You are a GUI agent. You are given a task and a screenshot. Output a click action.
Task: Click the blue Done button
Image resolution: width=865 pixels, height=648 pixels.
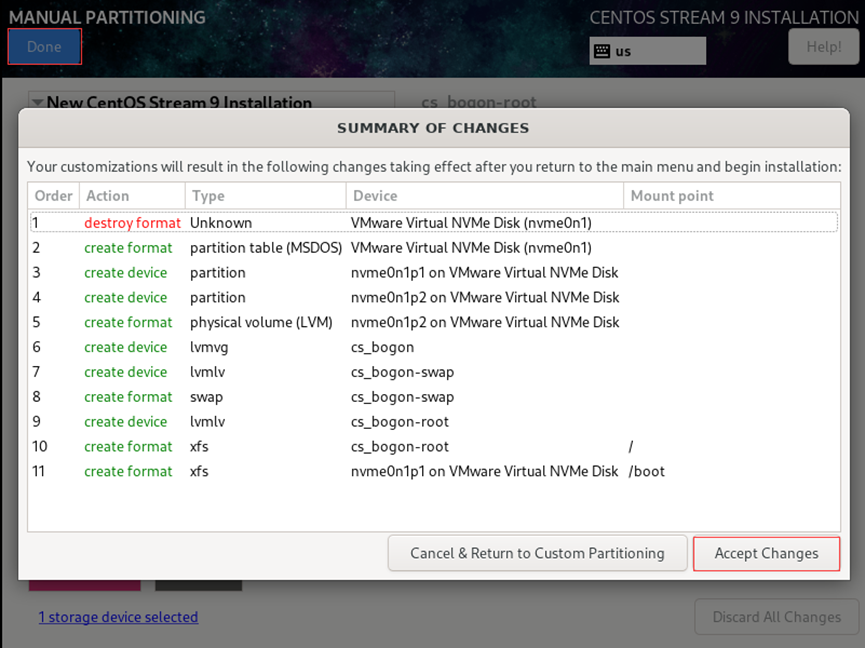(45, 47)
